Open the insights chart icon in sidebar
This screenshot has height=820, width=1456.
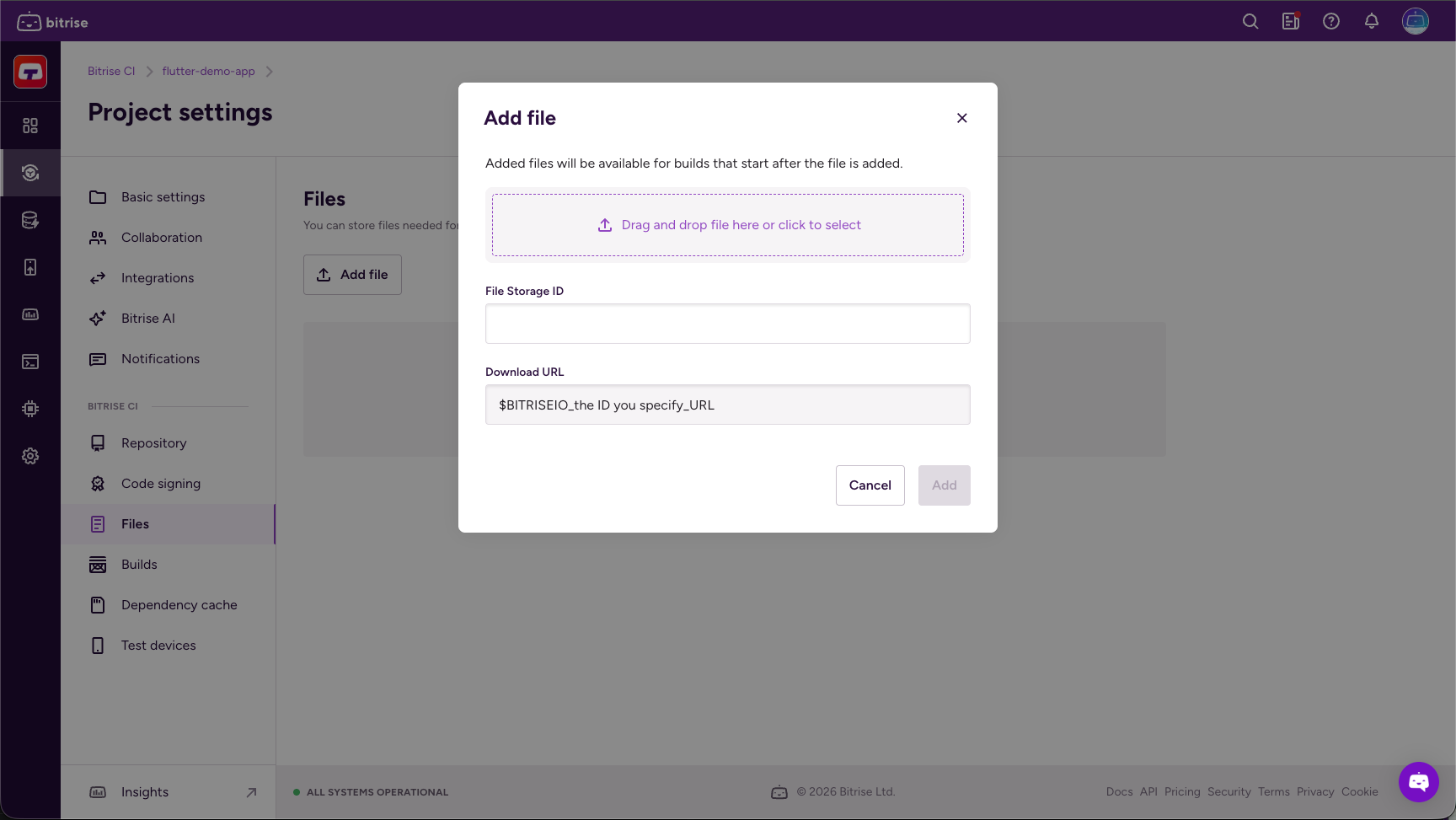pos(30,314)
